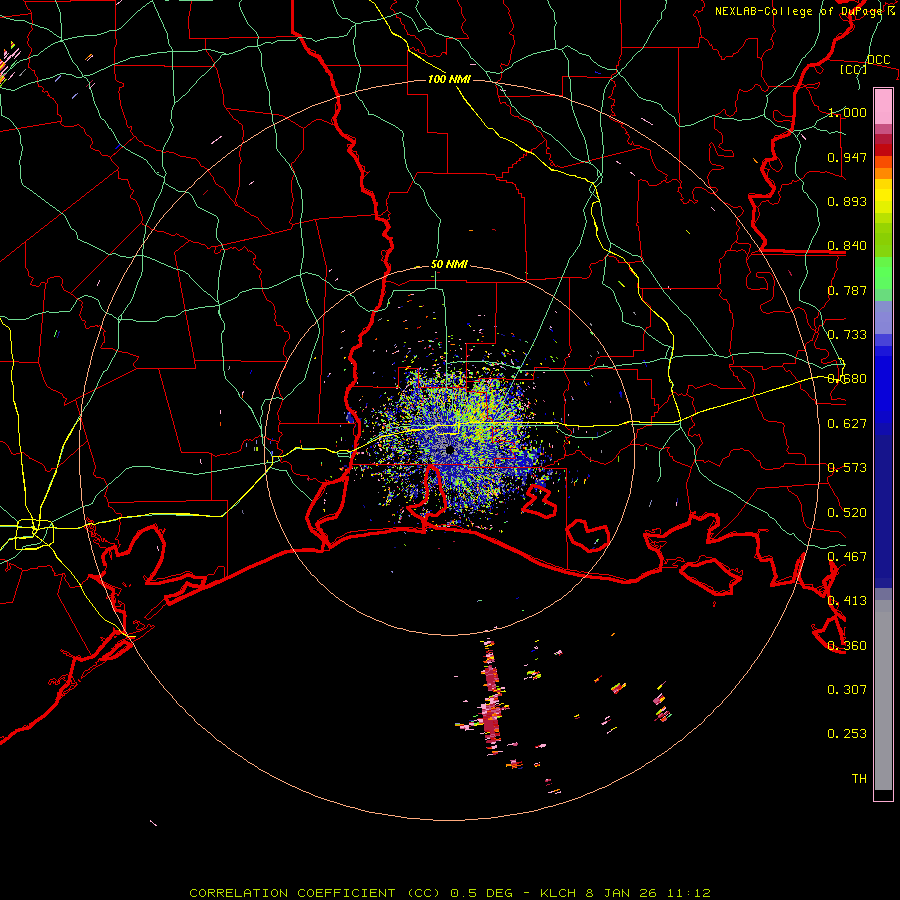Click the 0.253 scale value
900x900 pixels.
pyautogui.click(x=847, y=734)
